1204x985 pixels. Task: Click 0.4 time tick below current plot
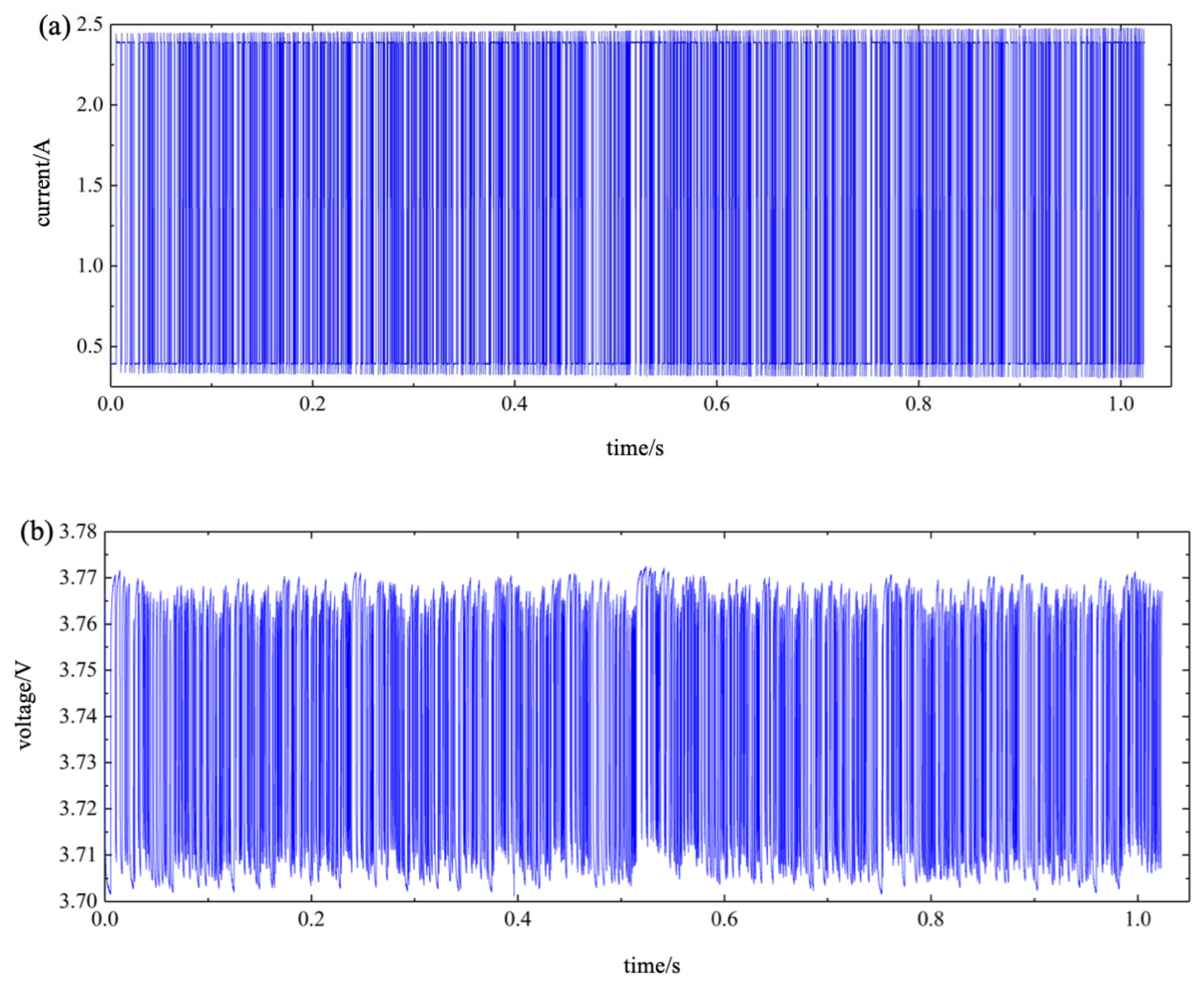click(514, 405)
